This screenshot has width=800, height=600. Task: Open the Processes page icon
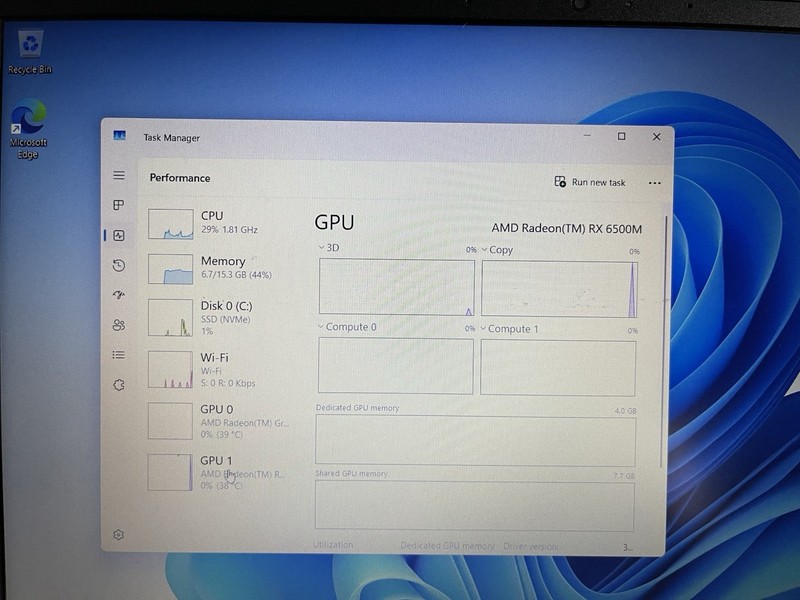(x=118, y=205)
